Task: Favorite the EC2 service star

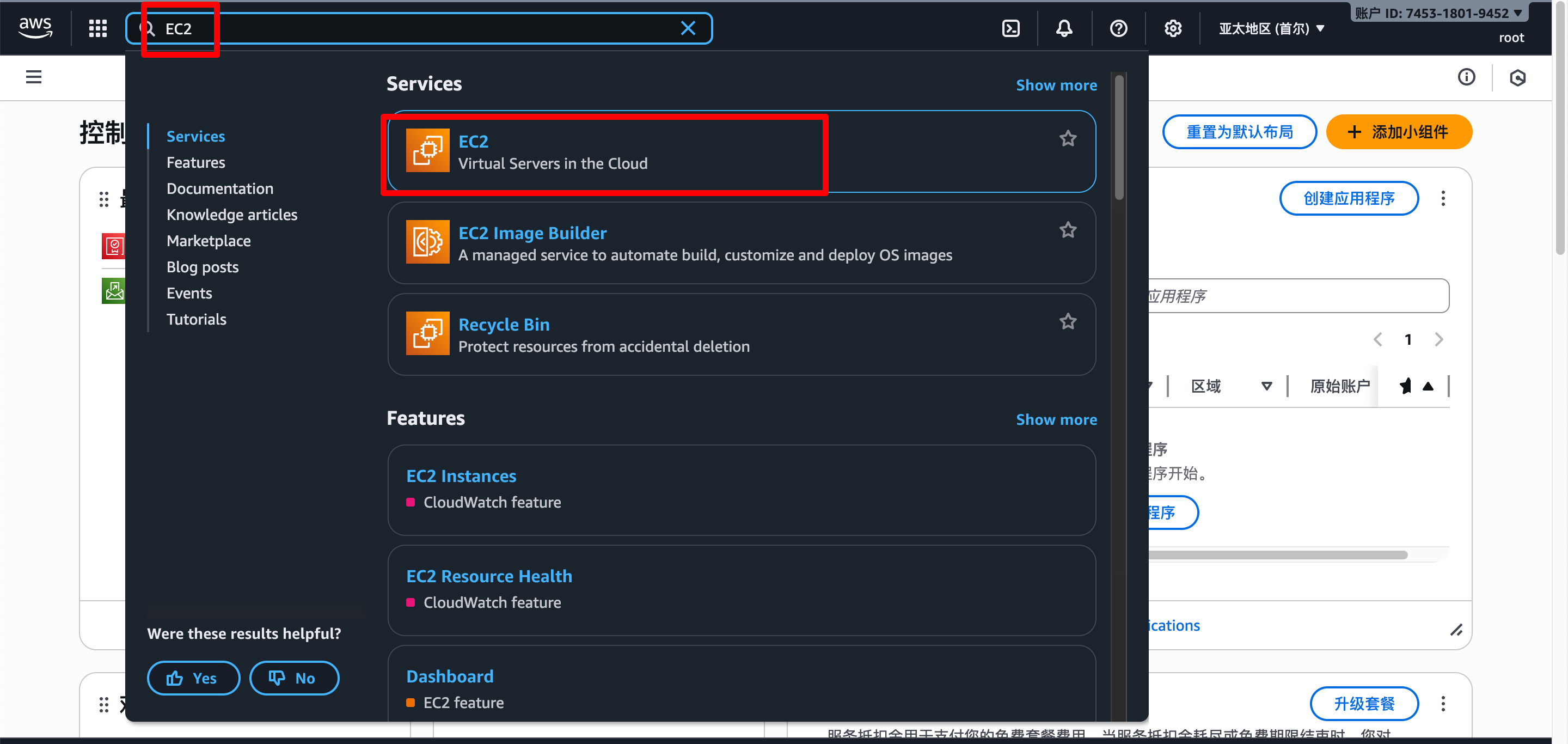Action: click(1068, 139)
